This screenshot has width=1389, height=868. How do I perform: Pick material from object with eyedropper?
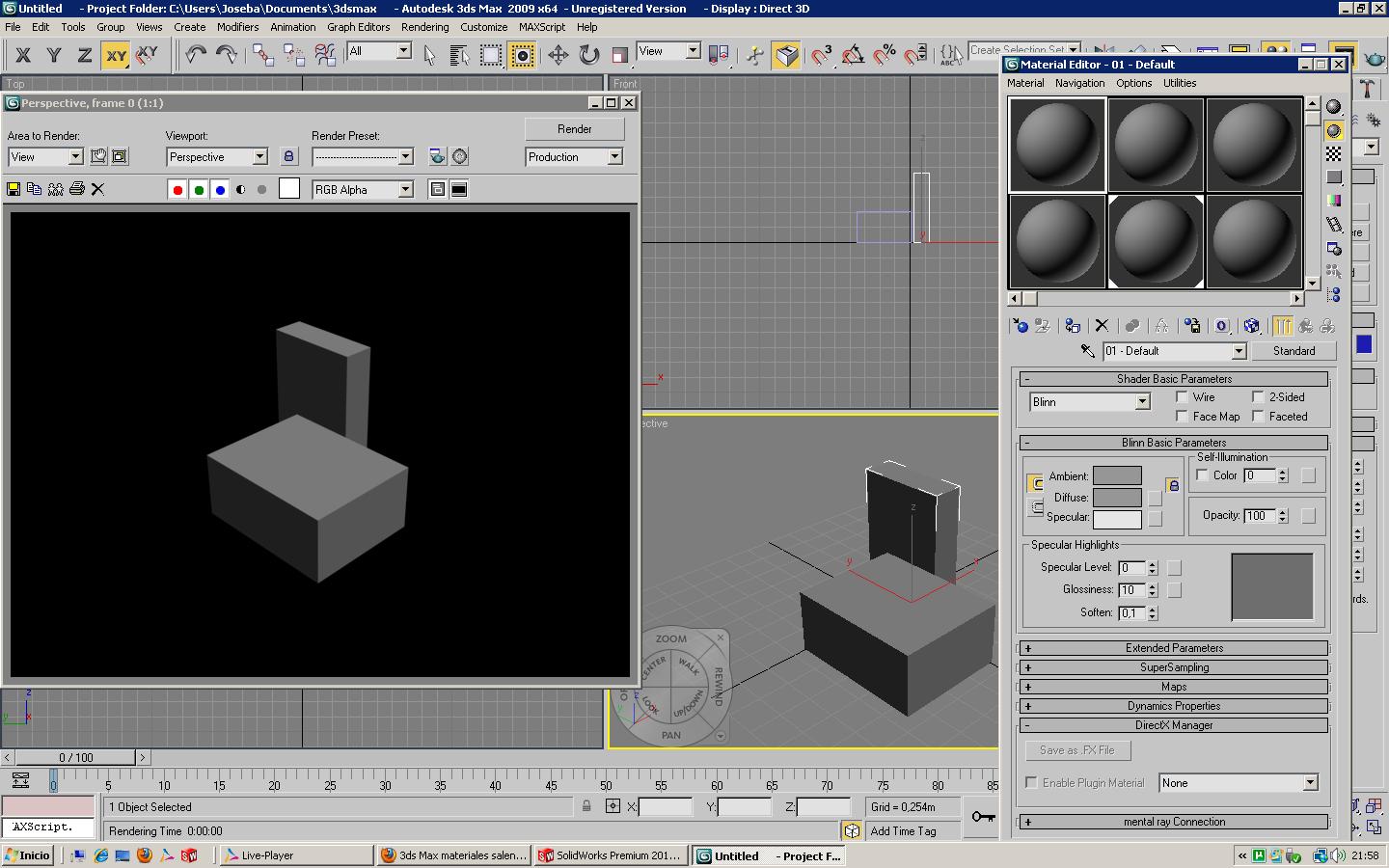click(x=1087, y=351)
